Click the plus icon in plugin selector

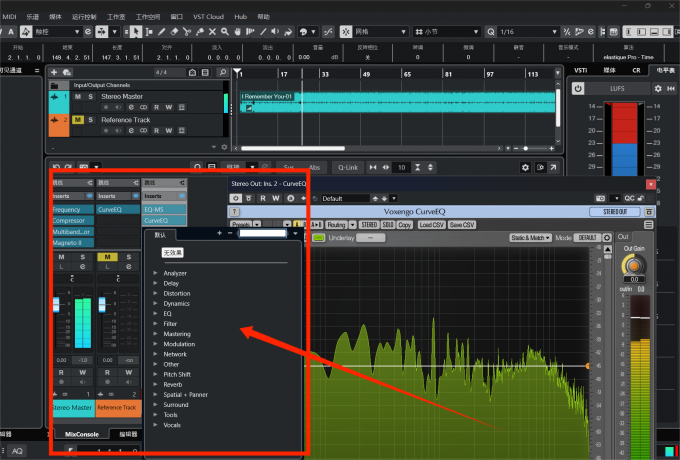coord(219,233)
